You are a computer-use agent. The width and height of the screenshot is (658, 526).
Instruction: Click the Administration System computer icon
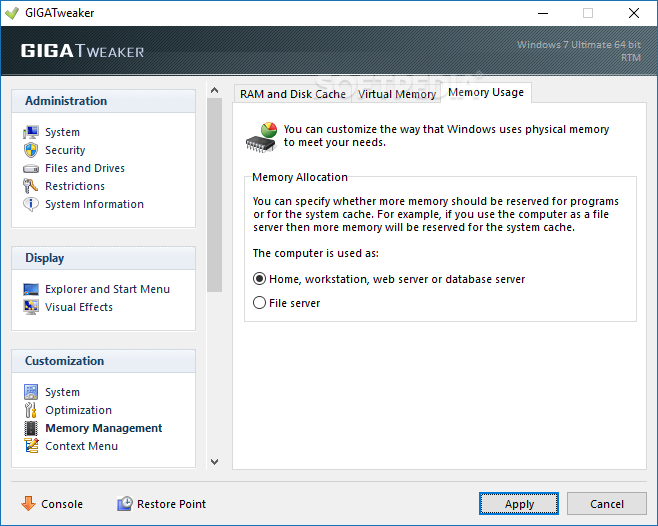[x=31, y=132]
